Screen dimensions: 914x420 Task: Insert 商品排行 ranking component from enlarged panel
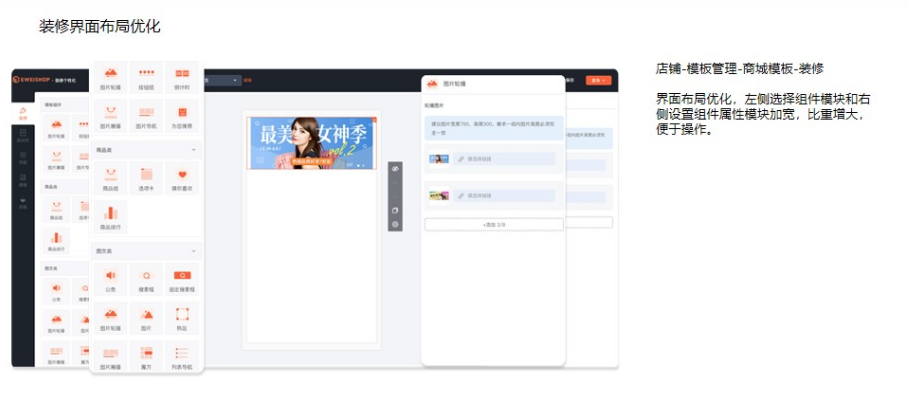pos(111,217)
